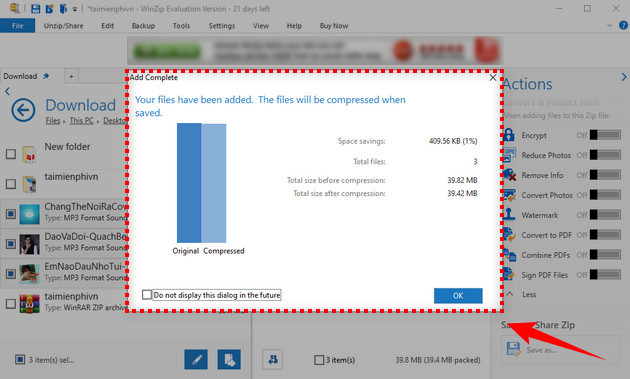Check the zip pane 3 item(s) checkbox

pos(319,360)
